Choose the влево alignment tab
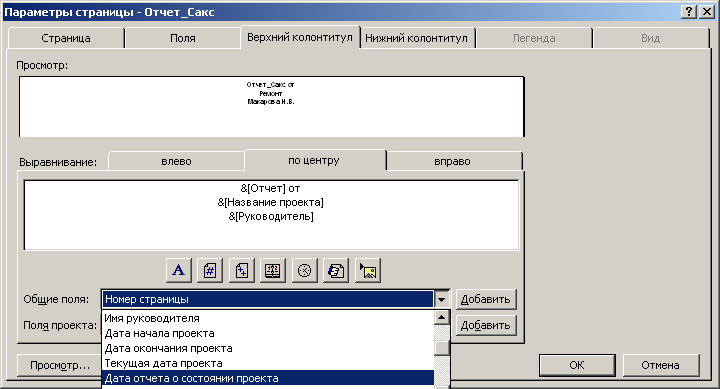Viewport: 720px width, 389px height. [176, 161]
